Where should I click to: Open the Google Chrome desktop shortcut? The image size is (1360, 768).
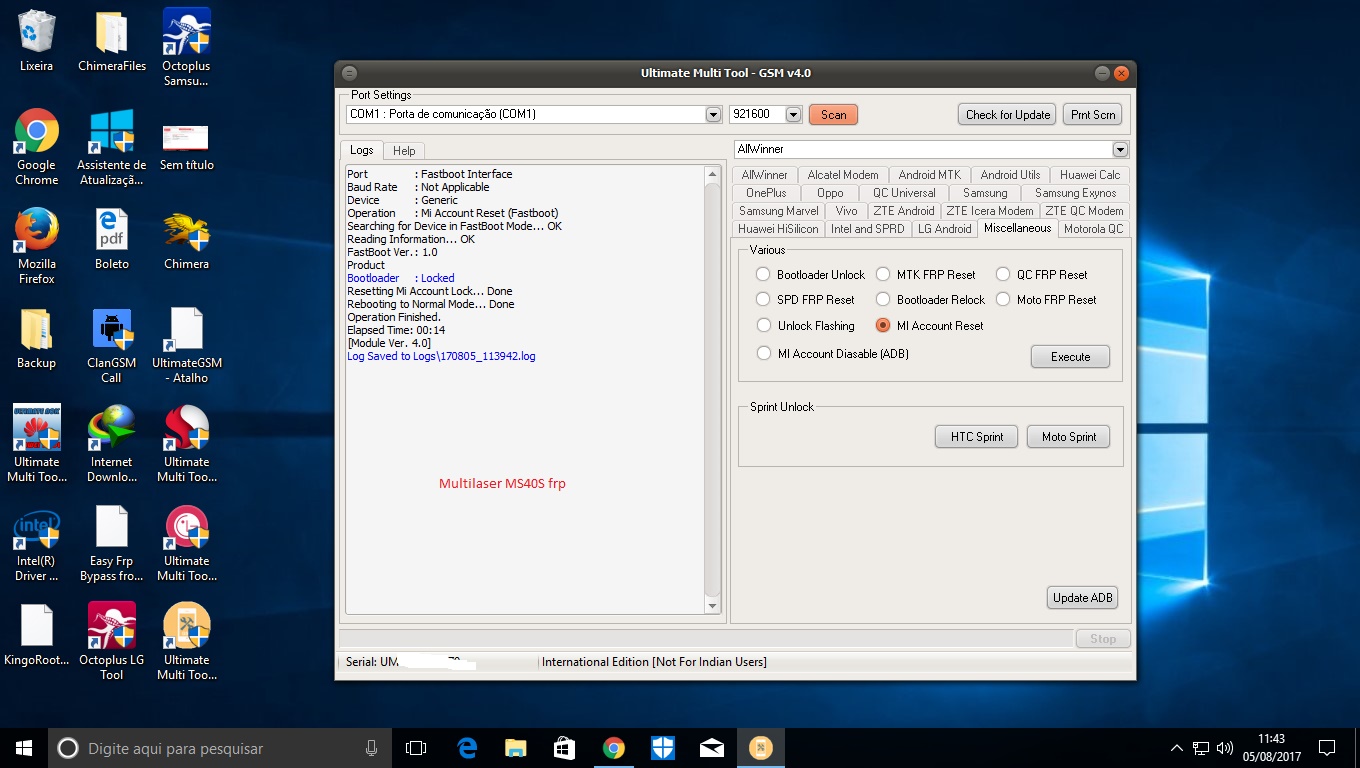coord(37,148)
